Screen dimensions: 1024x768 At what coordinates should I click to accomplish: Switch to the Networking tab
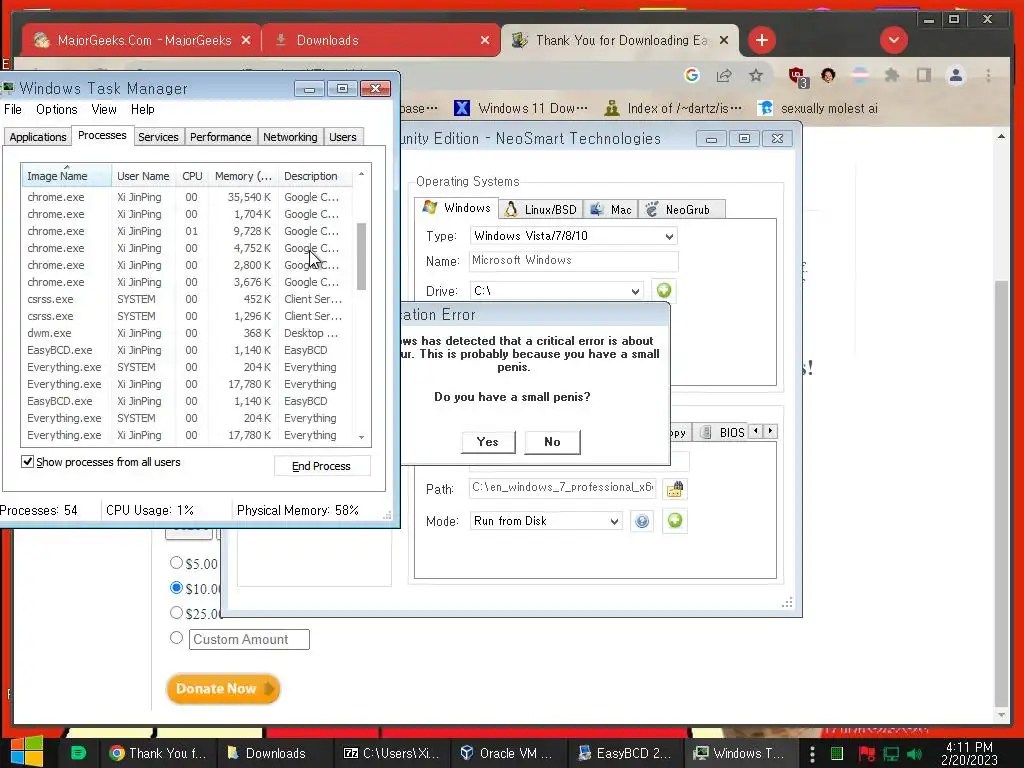click(x=290, y=136)
